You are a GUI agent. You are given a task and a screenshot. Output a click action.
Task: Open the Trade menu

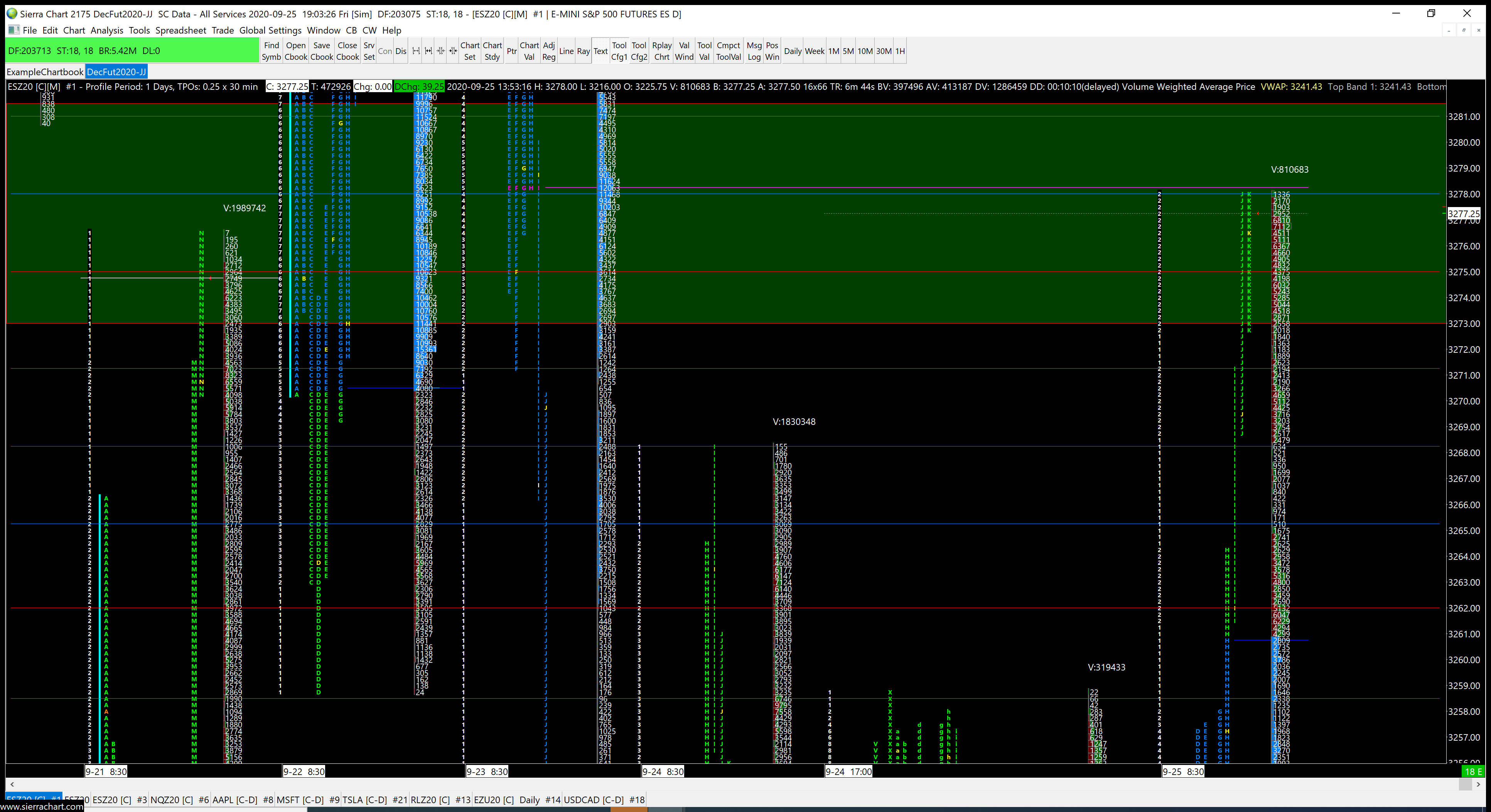[x=222, y=30]
